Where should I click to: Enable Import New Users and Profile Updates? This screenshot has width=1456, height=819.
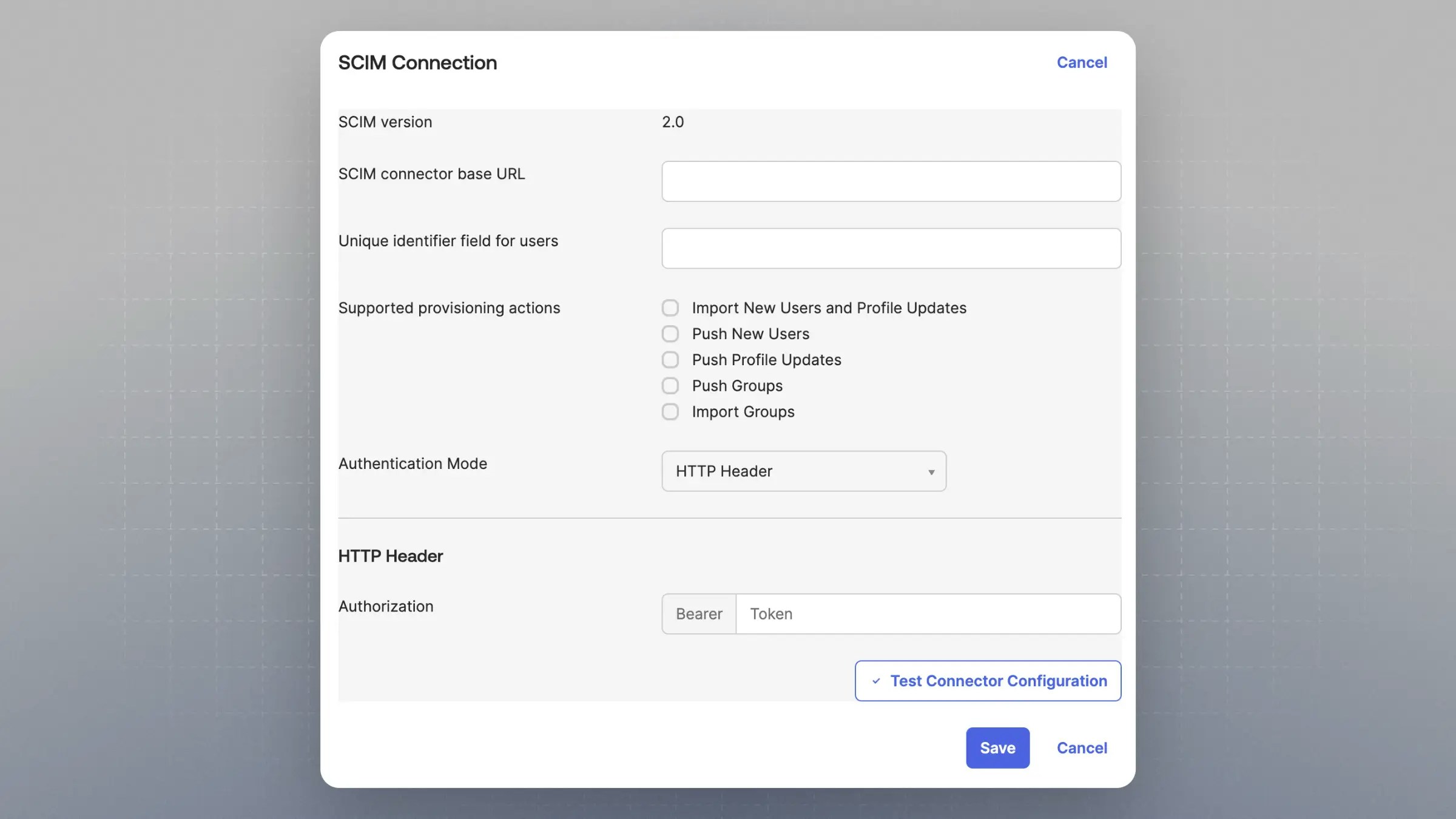pyautogui.click(x=670, y=308)
